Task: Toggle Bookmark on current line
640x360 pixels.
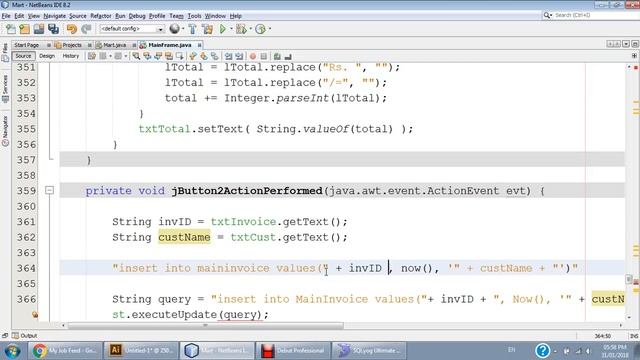Action: (215, 56)
